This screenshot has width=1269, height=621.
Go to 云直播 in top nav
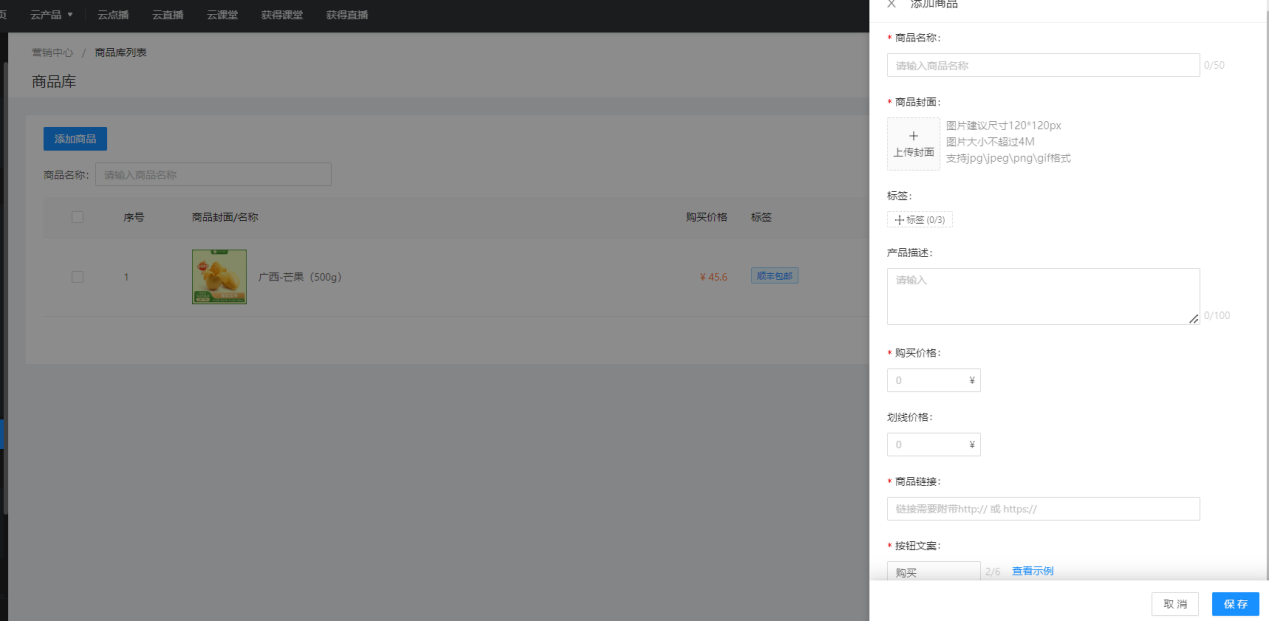(x=168, y=15)
